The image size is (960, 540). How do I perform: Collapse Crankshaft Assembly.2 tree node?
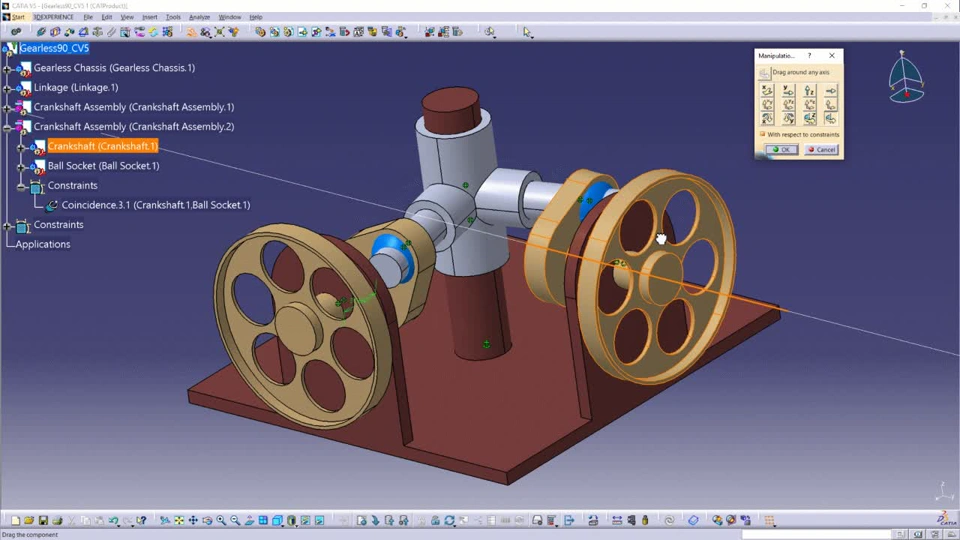point(7,128)
